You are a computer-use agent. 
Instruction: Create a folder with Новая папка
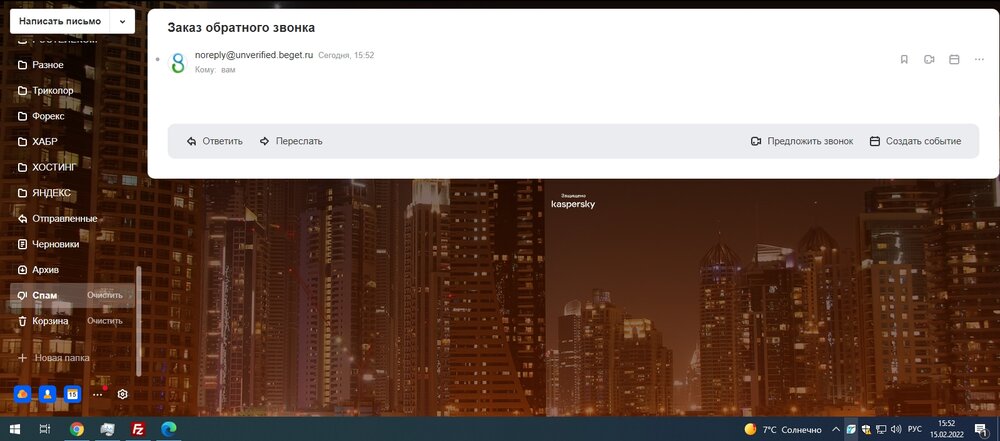pyautogui.click(x=61, y=357)
